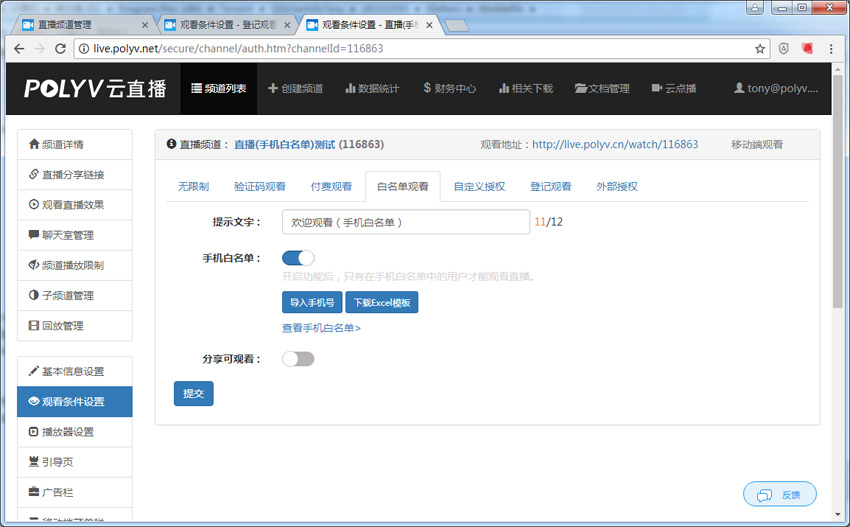Viewport: 850px width, 527px height.
Task: Switch to the custom authorization tab
Action: point(479,186)
